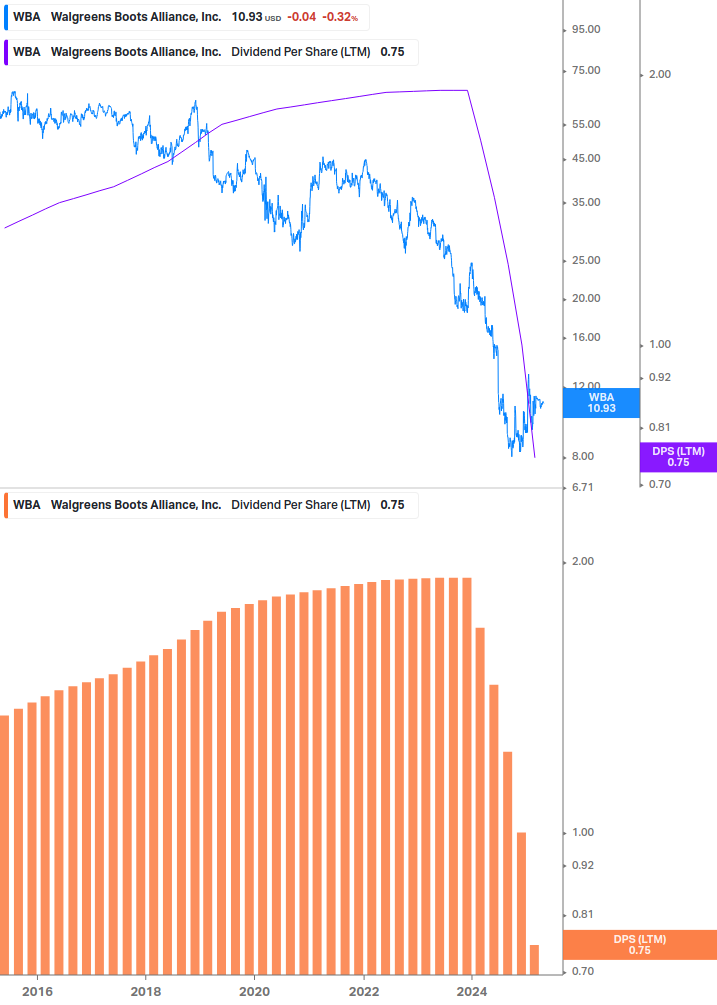717x1005 pixels.
Task: Click the 20.00 price axis label
Action: (586, 298)
